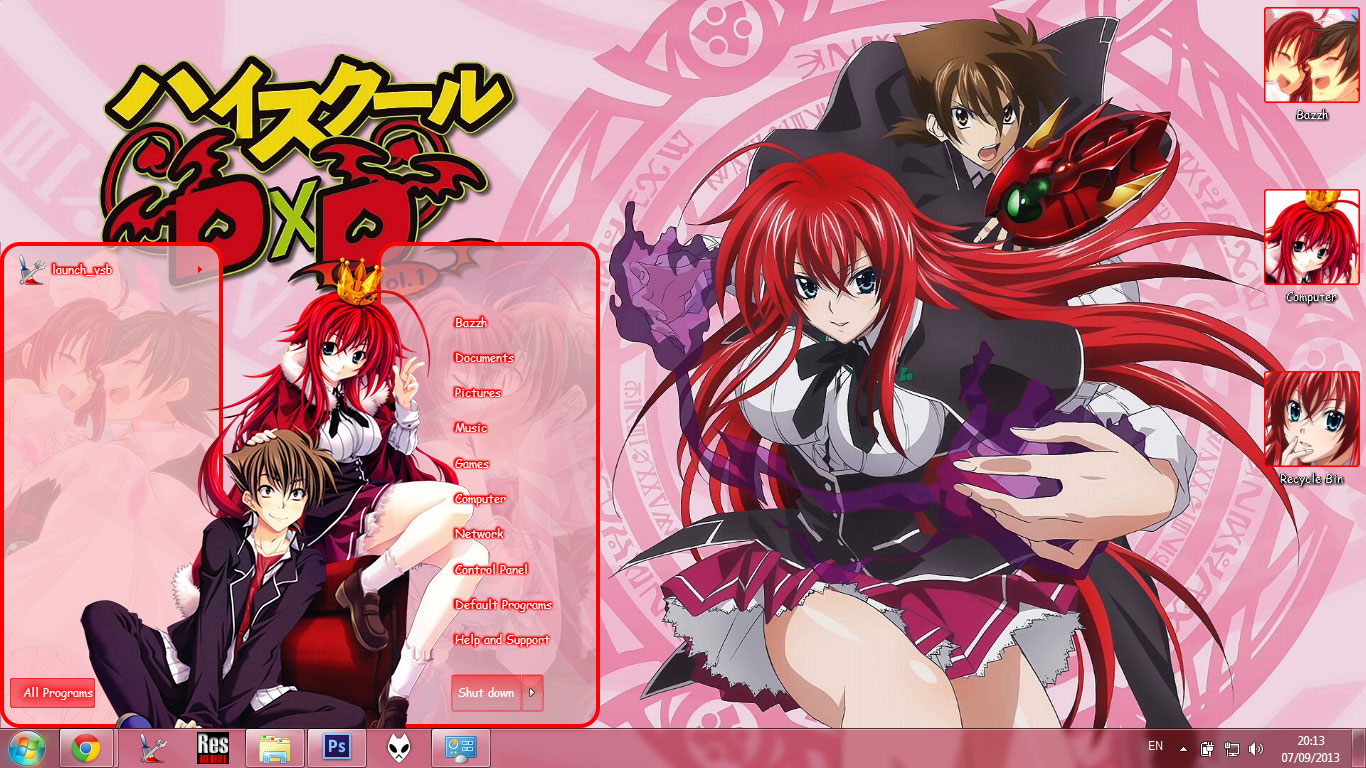
Task: Select the Computer desktop icon
Action: (x=1311, y=247)
